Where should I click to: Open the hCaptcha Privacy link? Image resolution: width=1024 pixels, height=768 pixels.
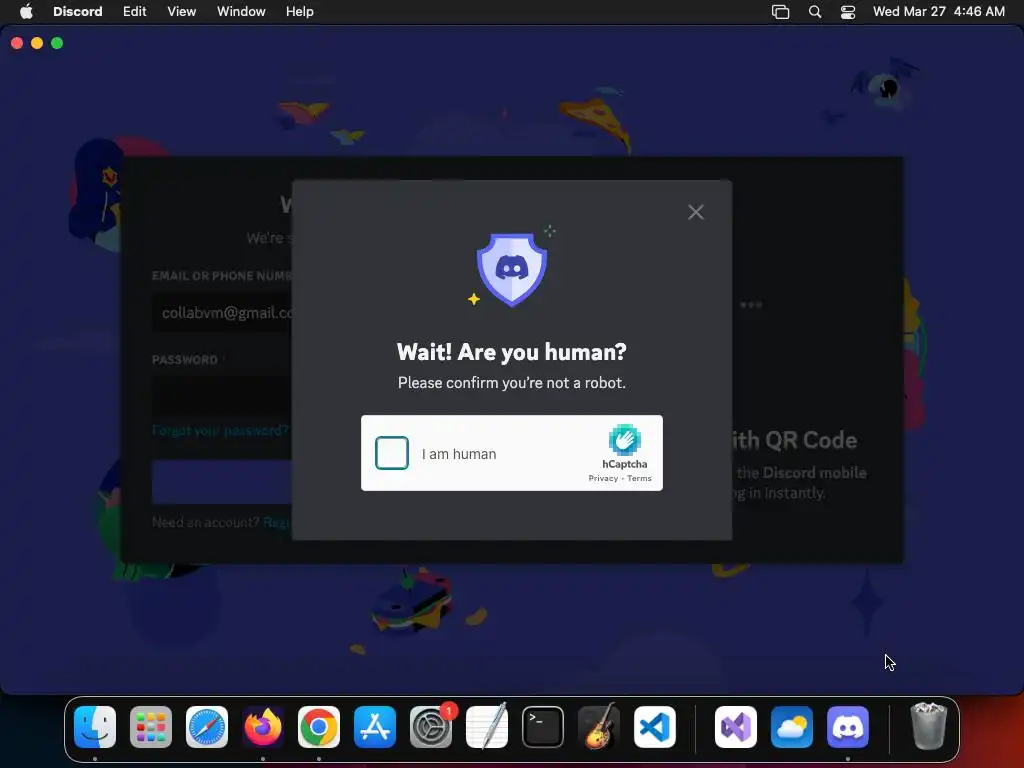(x=603, y=478)
